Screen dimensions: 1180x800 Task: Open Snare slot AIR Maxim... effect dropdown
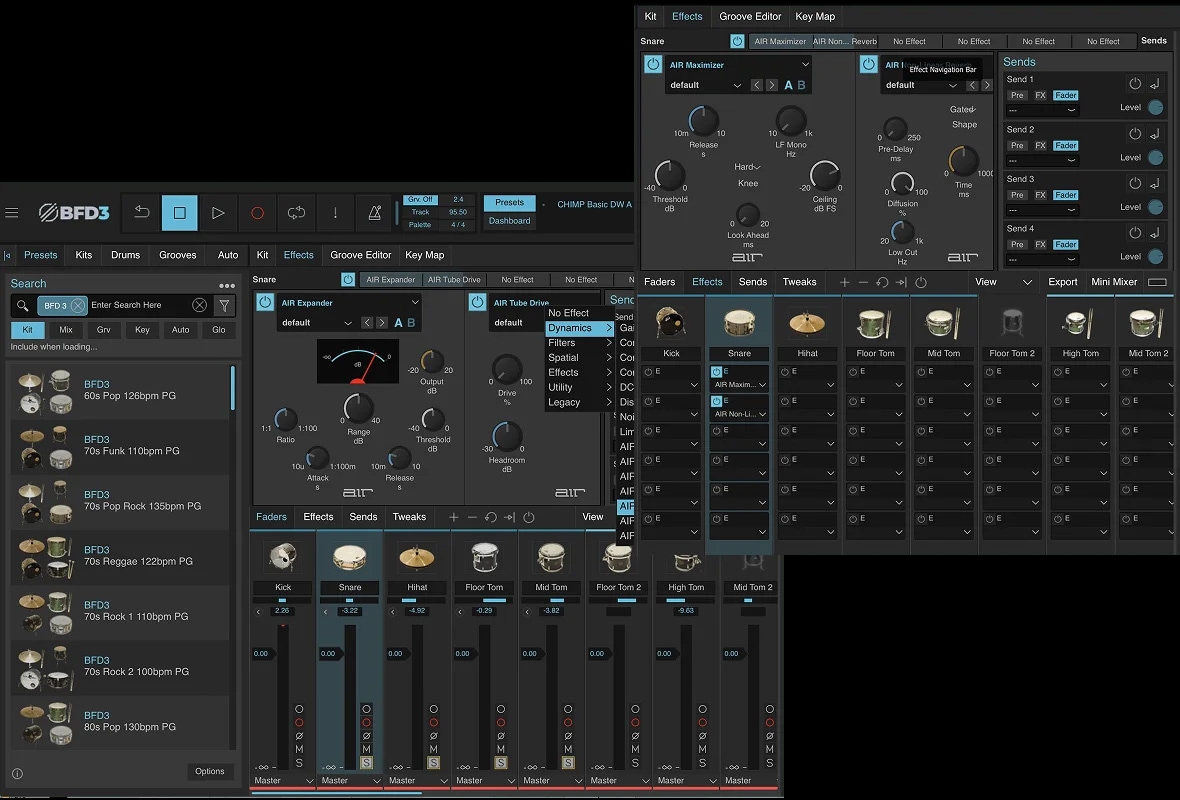pos(739,385)
